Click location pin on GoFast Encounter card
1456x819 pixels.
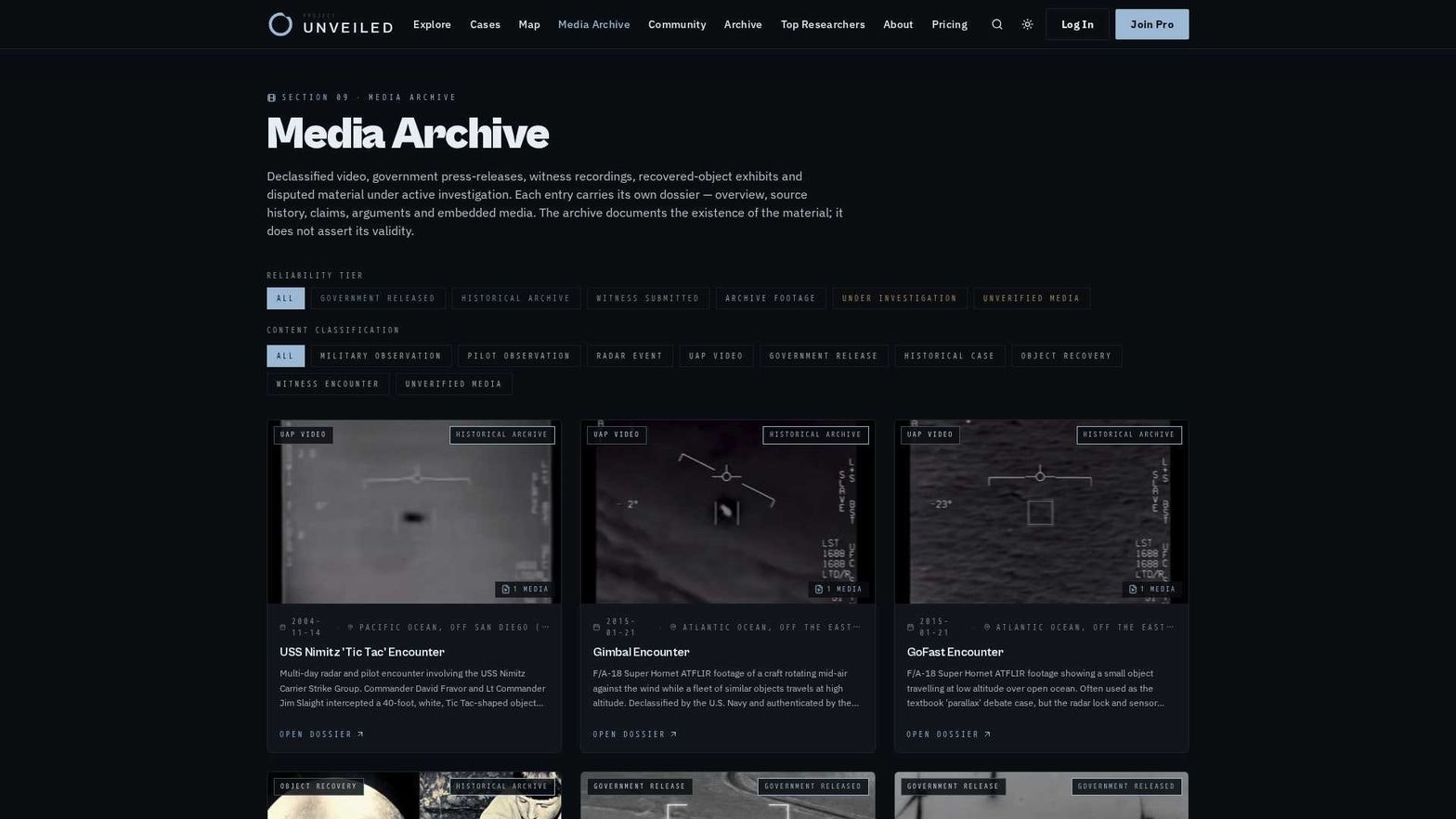coord(987,627)
